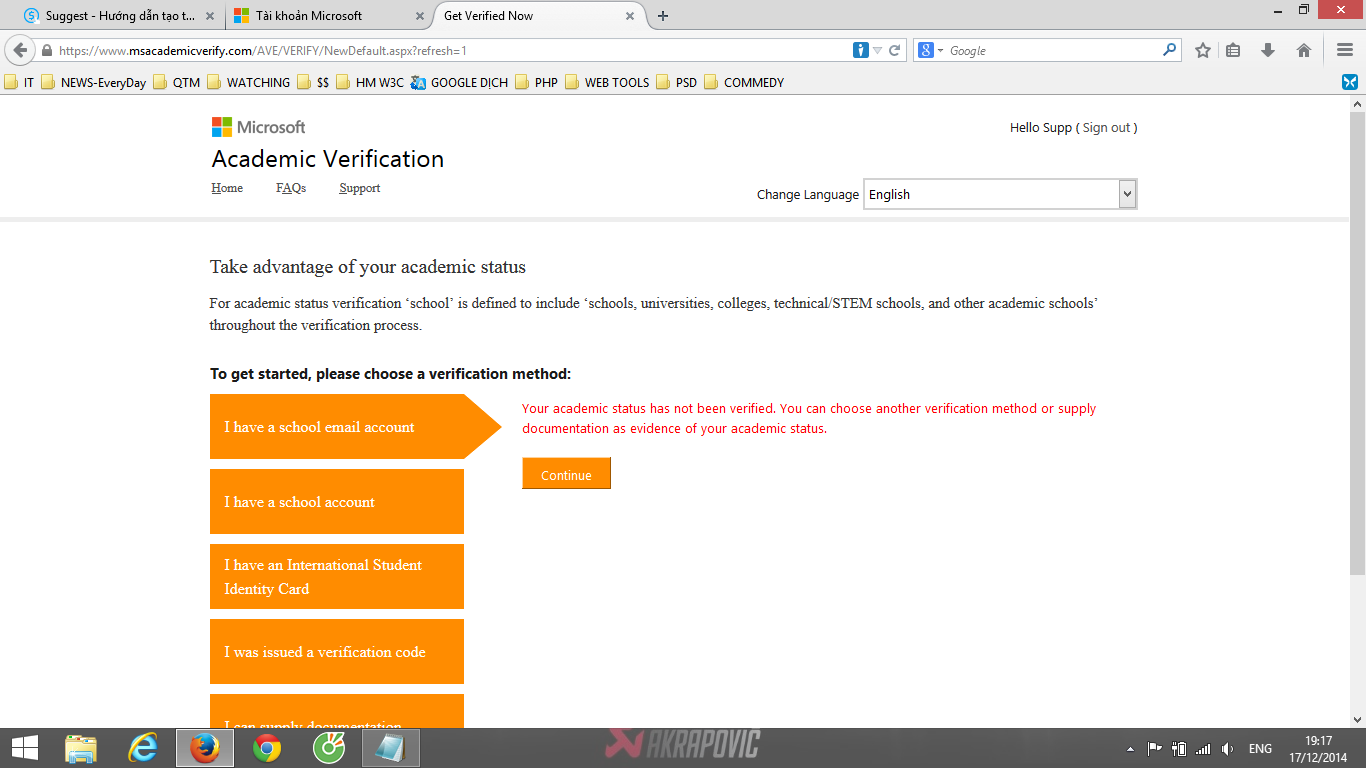
Task: Open the IT bookmarks folder
Action: [x=20, y=83]
